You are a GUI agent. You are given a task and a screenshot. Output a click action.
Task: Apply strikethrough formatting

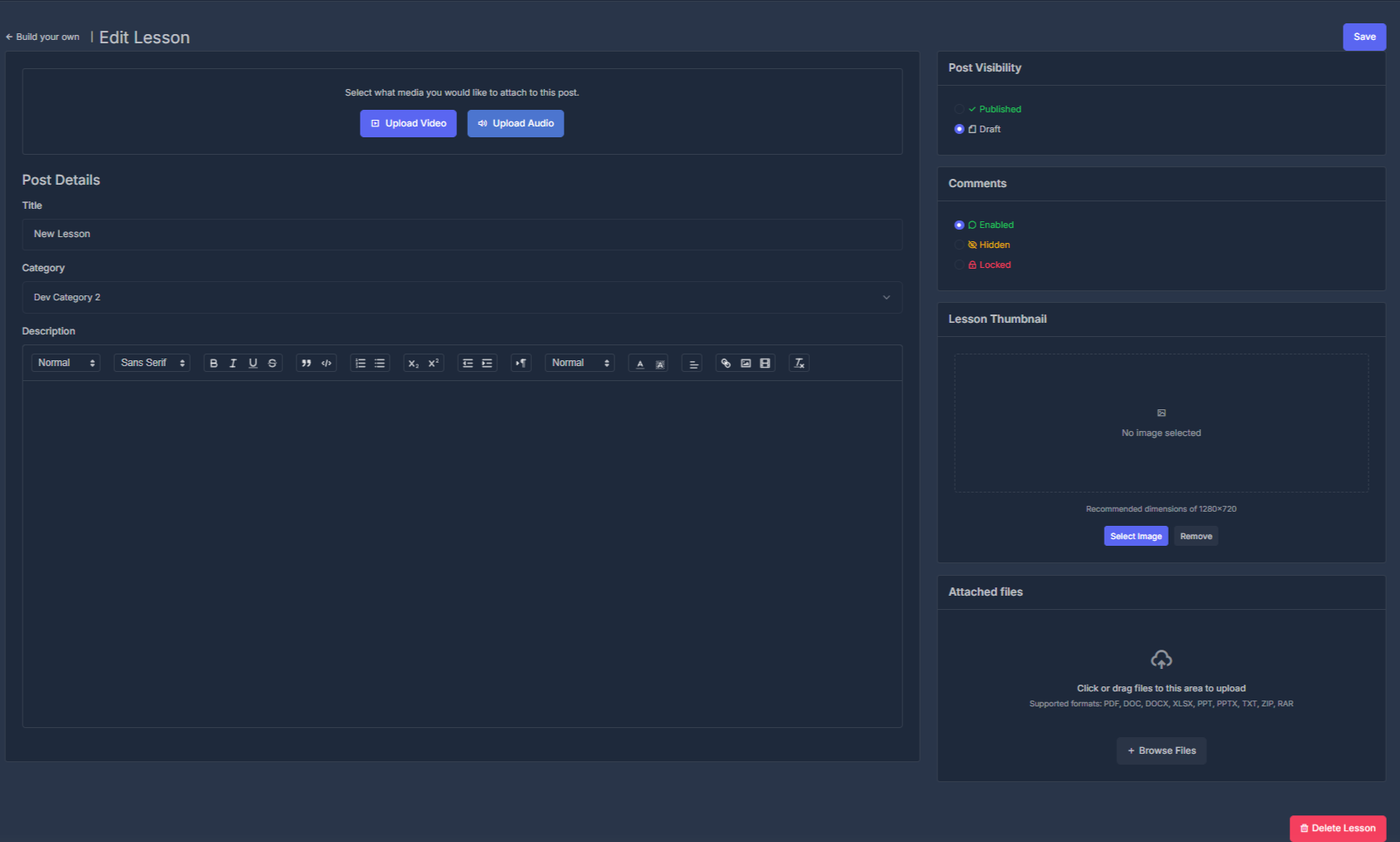tap(272, 363)
